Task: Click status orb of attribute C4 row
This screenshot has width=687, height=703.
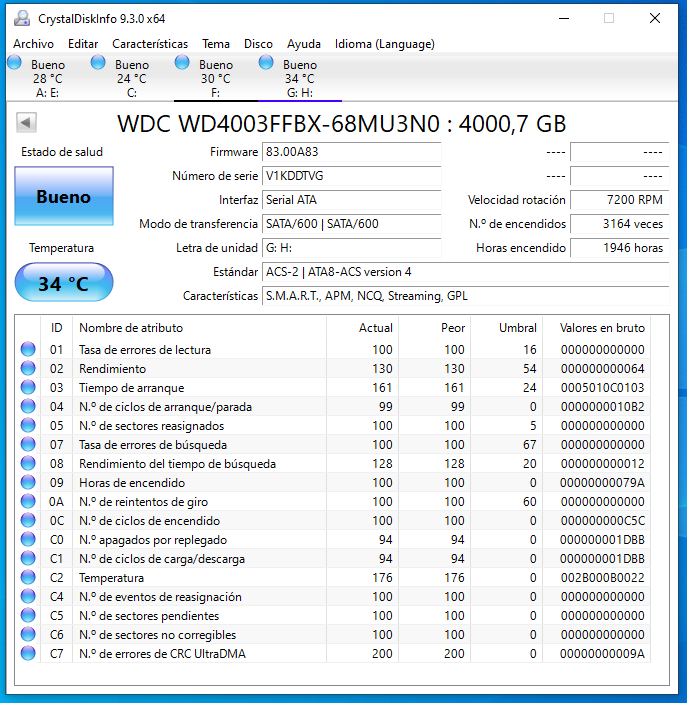Action: (x=28, y=596)
